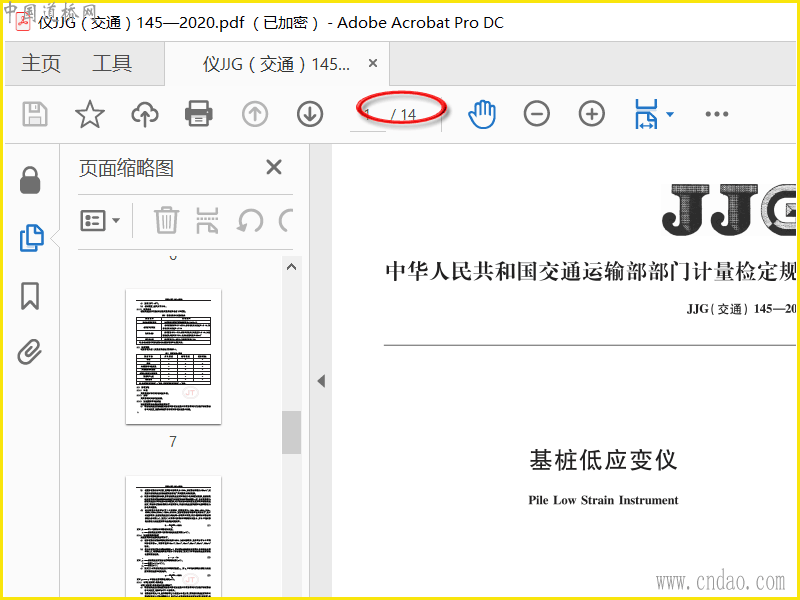Viewport: 800px width, 600px height.
Task: Open more tools ellipsis menu
Action: tap(716, 114)
